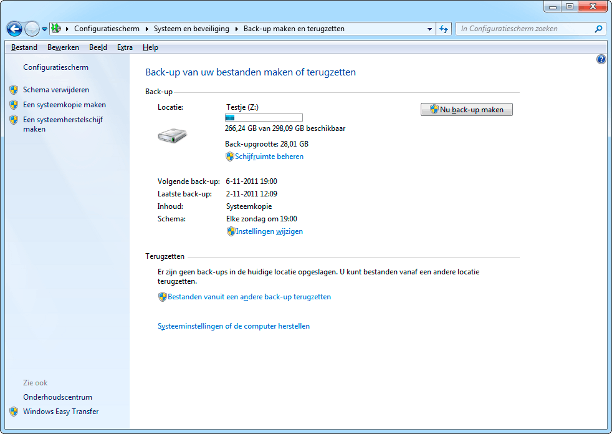
Task: Click Een systeemherstelschijf maken link
Action: coord(63,124)
